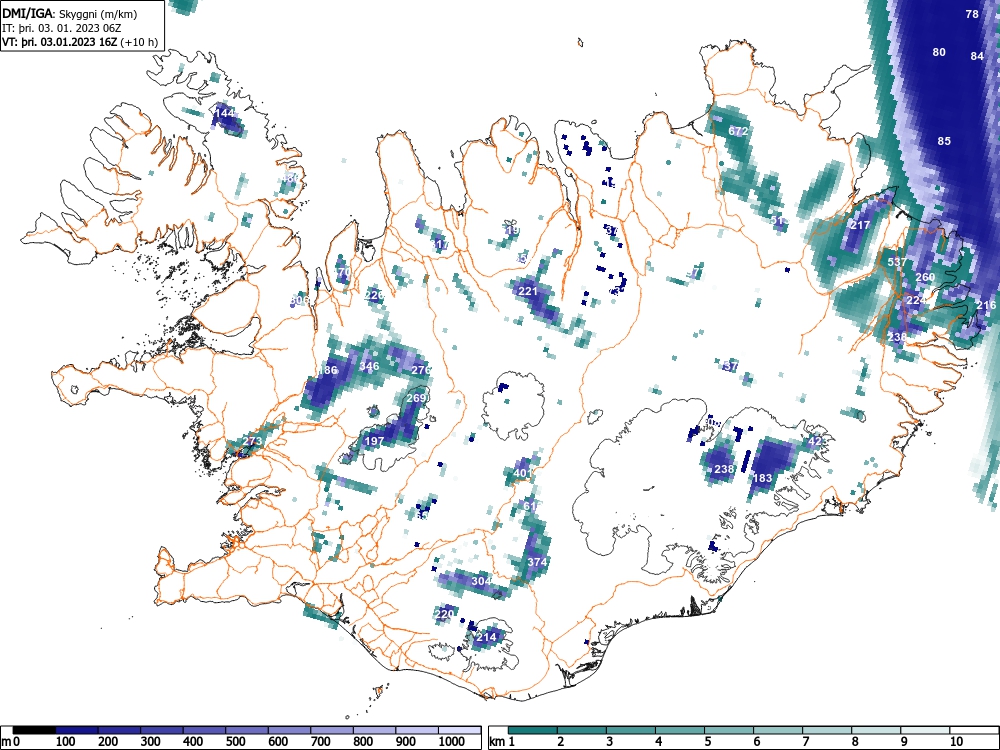Screen dimensions: 1000x750
Task: Click the 'DMI/IGA: Skyggni (m/km)' title text
Action: coord(70,14)
